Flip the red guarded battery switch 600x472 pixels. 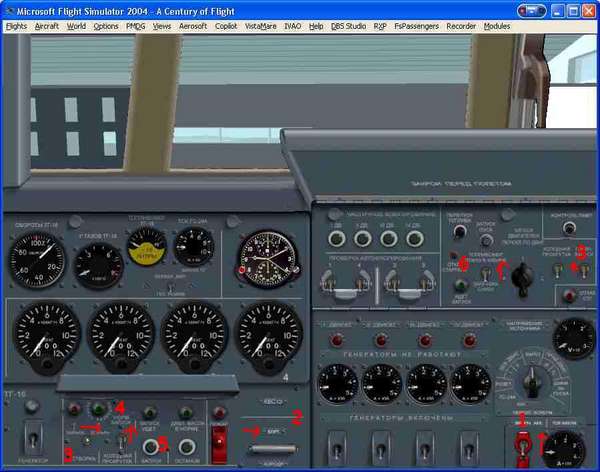(x=523, y=449)
